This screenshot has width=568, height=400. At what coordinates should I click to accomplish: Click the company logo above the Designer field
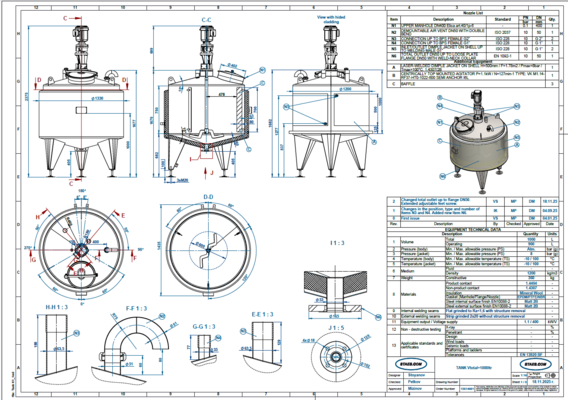410,364
